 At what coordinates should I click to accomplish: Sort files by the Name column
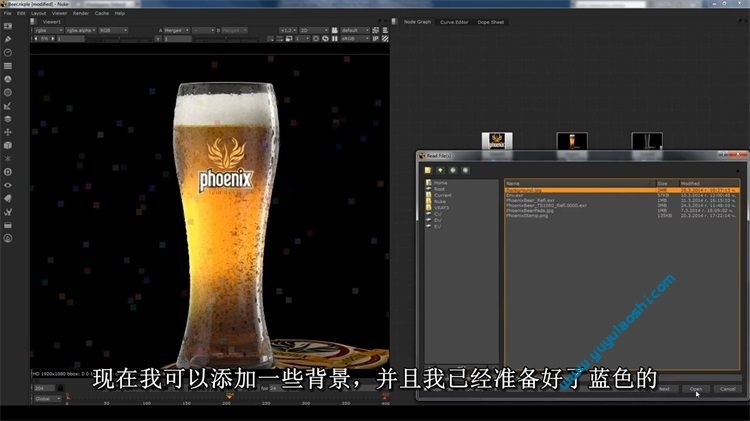[579, 183]
